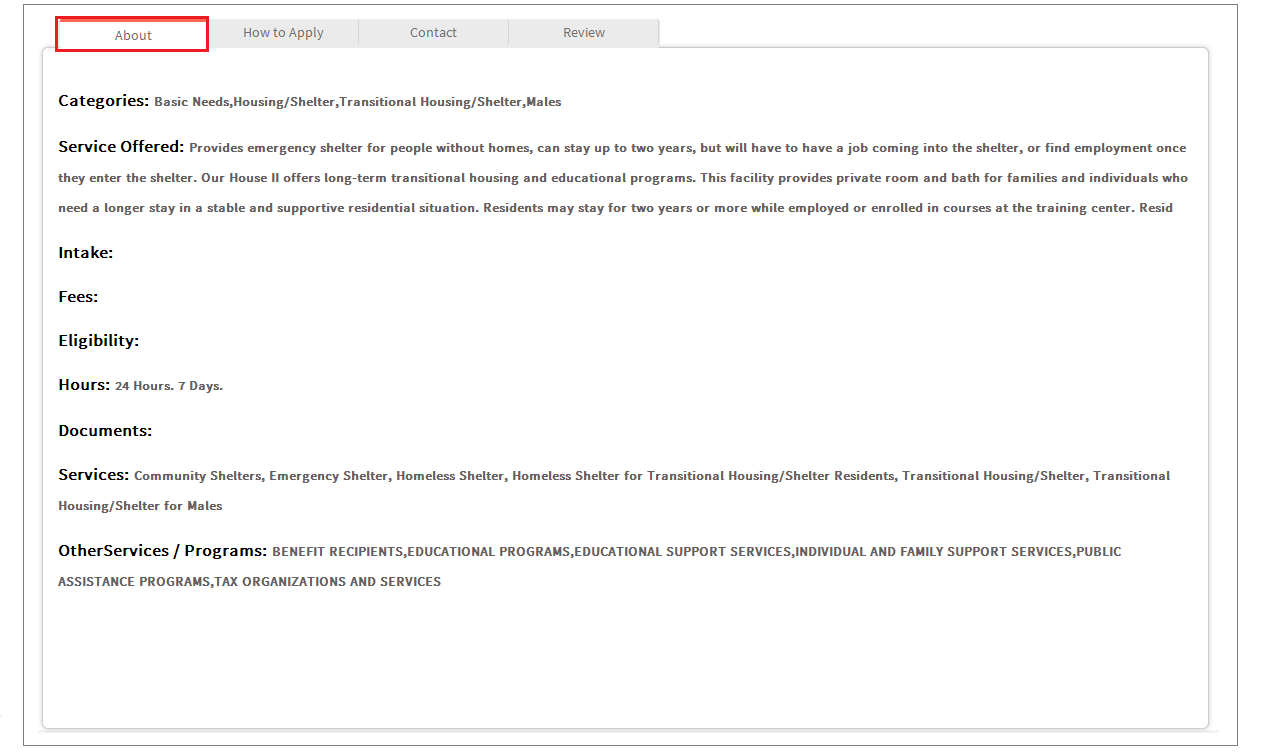Click the Fees heading
The image size is (1263, 754).
click(x=78, y=297)
